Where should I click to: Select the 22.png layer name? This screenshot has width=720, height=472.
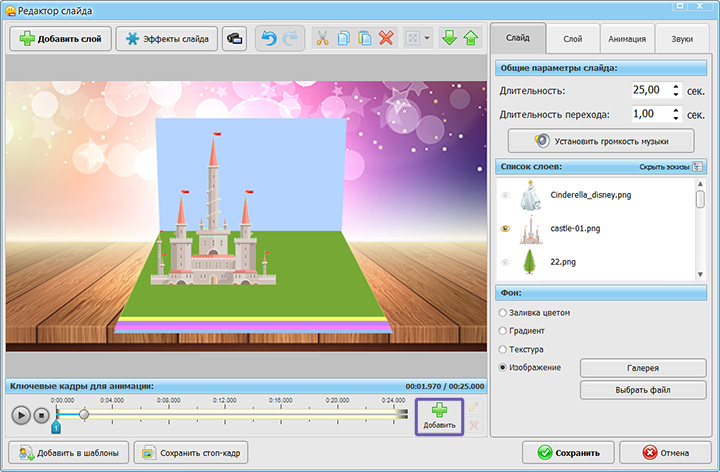563,262
